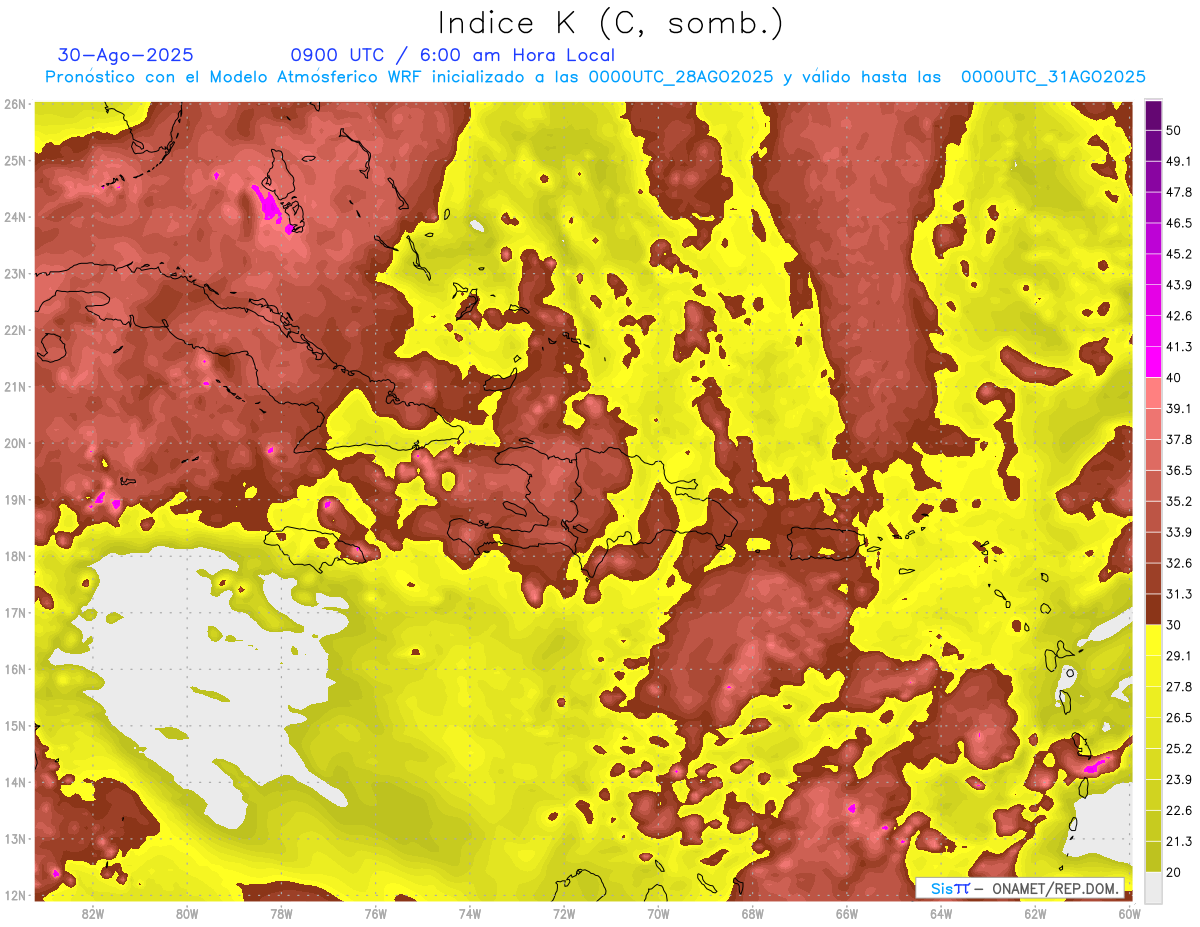Click the '21N' latitude label
1200x927 pixels.
(15, 387)
